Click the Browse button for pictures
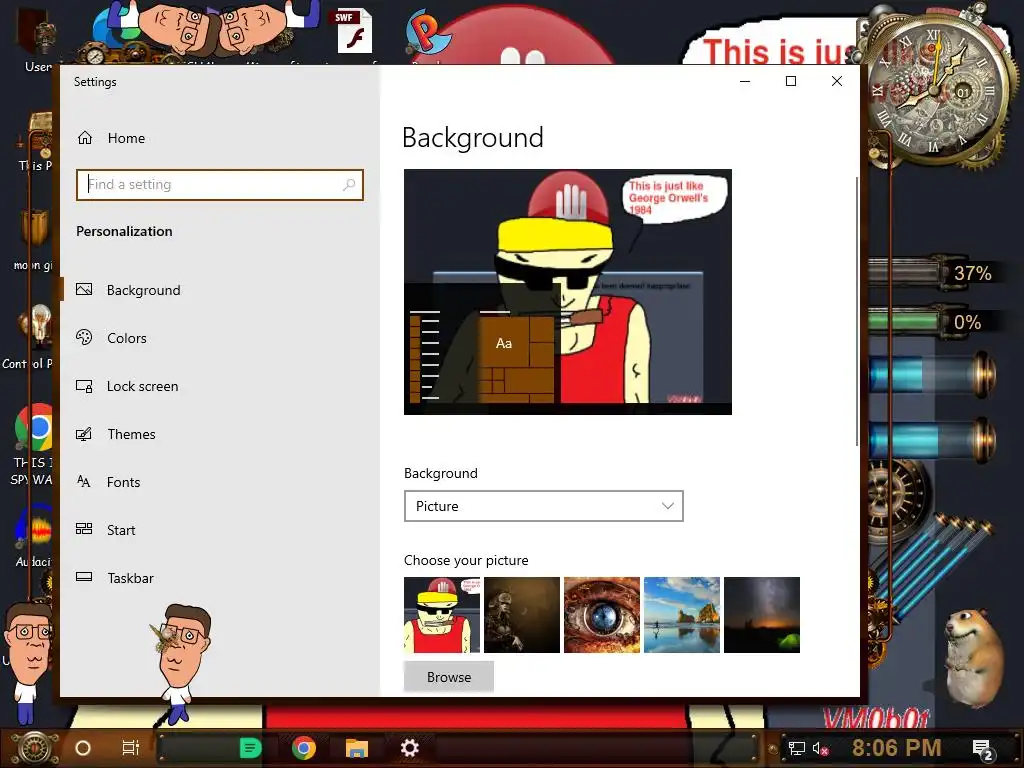This screenshot has width=1024, height=768. 449,677
